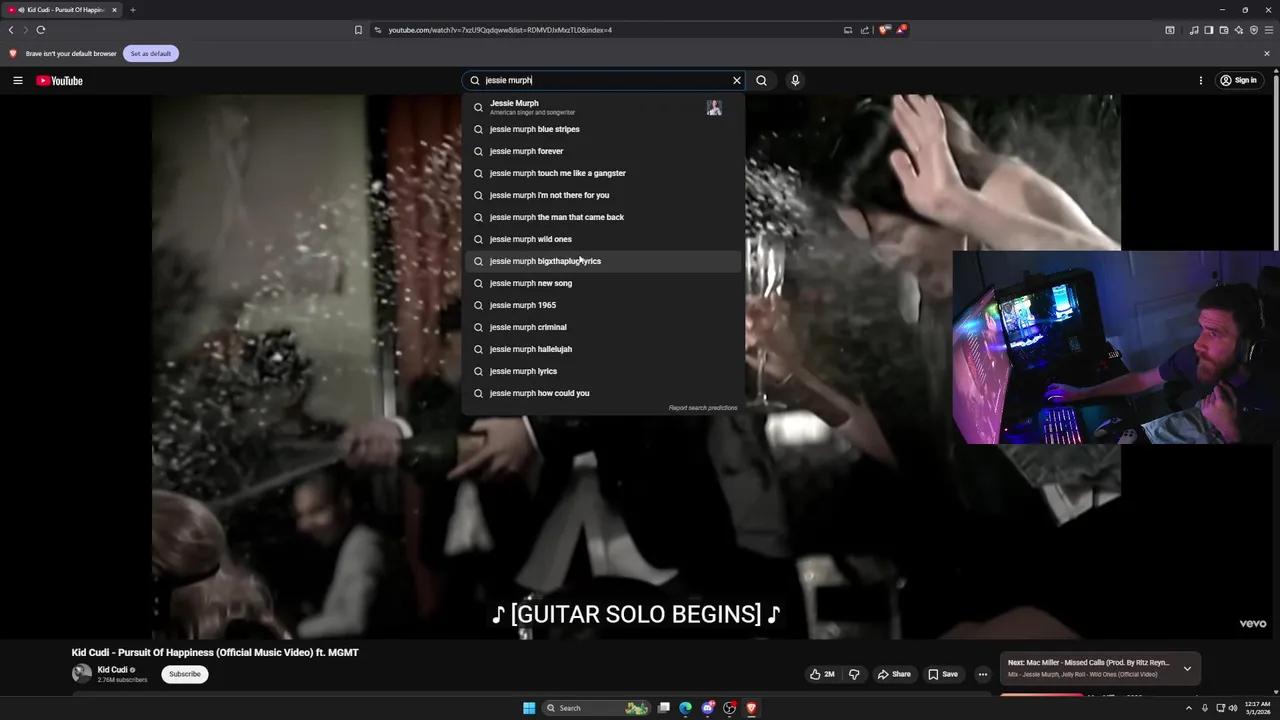This screenshot has width=1280, height=720.
Task: Open the YouTube hamburger guide menu
Action: tap(18, 81)
